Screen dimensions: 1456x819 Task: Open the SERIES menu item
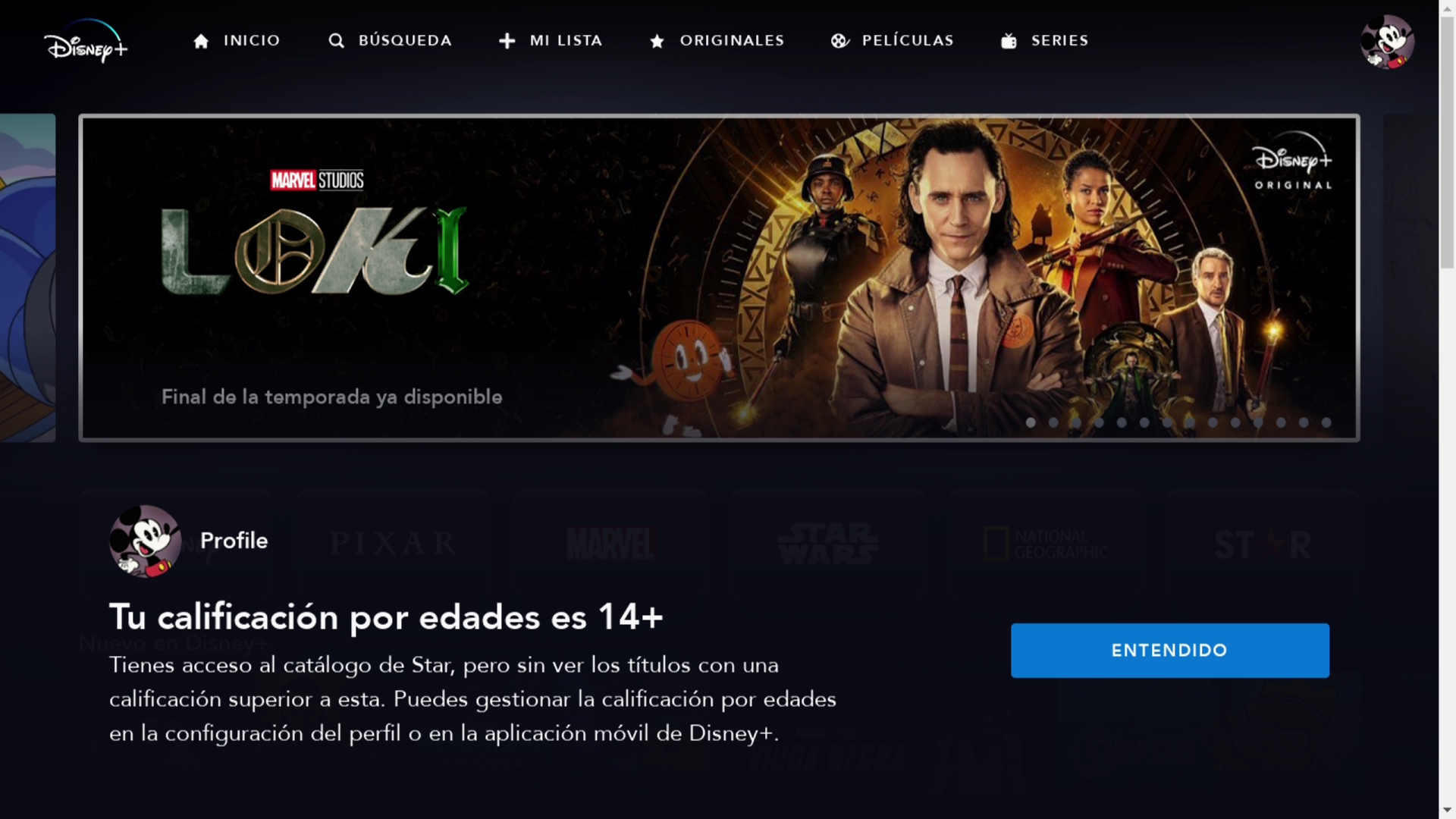tap(1059, 41)
